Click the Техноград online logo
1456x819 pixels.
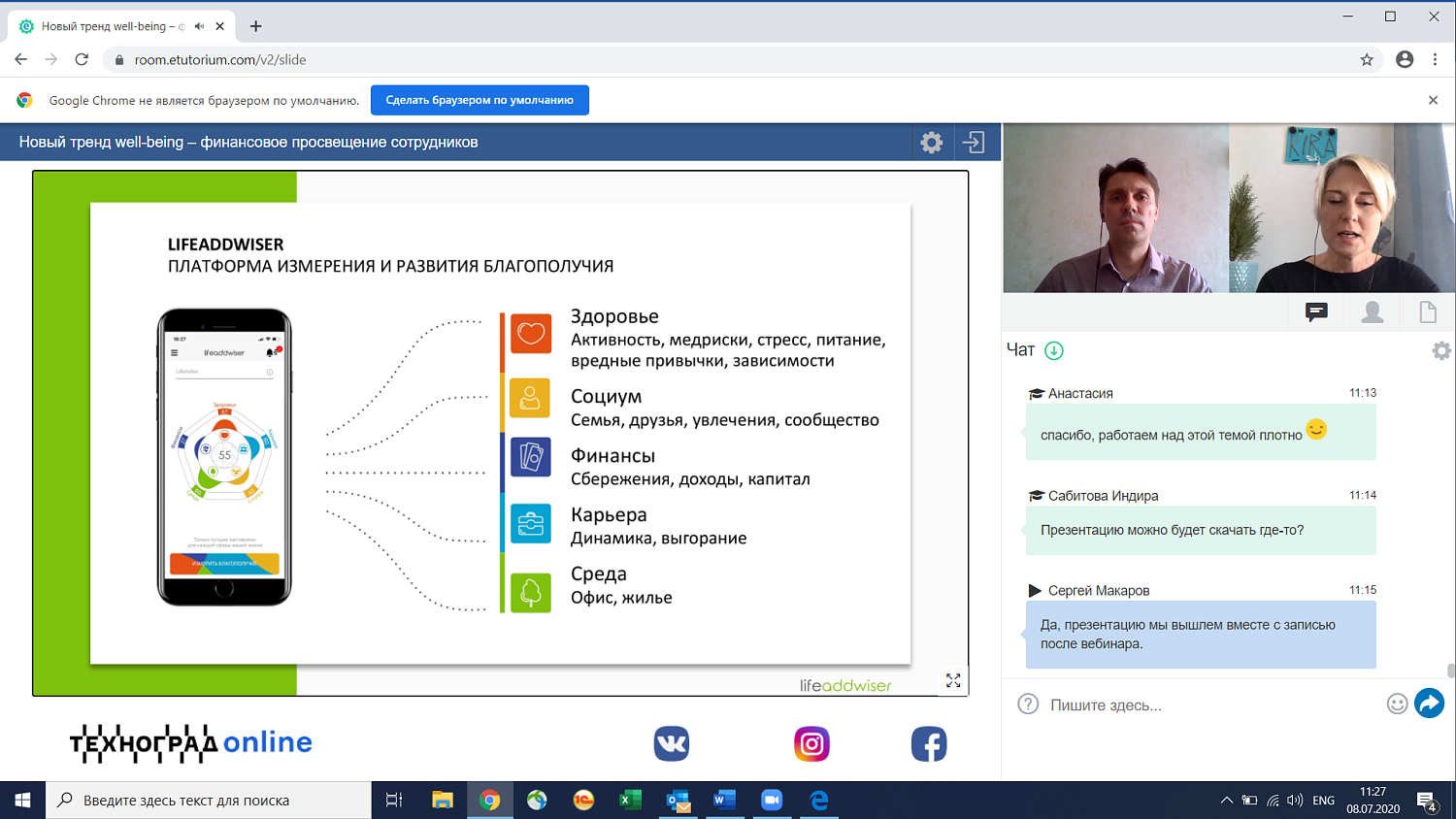point(191,743)
